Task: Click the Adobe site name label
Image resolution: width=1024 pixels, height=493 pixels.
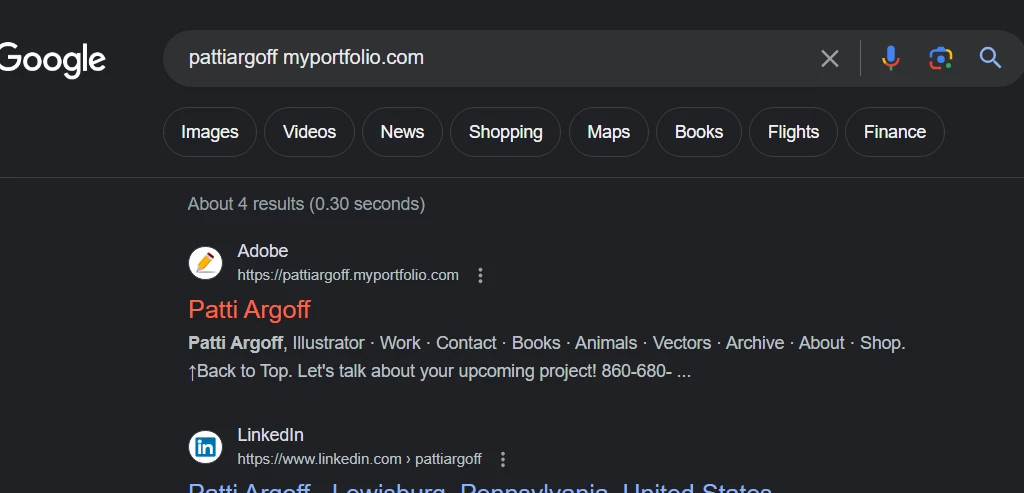Action: point(263,251)
